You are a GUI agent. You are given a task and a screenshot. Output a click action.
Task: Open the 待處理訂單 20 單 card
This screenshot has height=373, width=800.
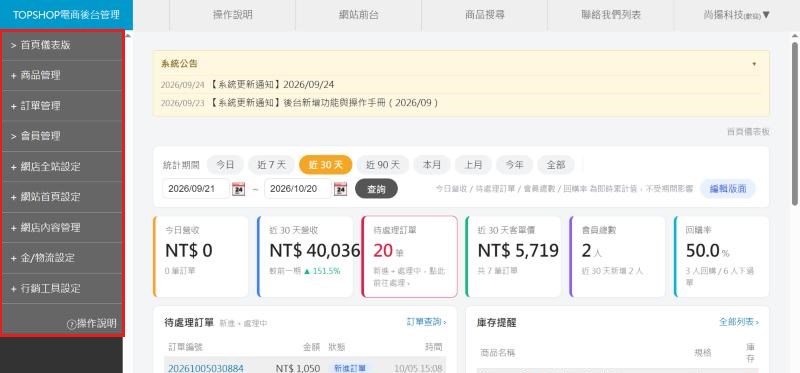[410, 257]
